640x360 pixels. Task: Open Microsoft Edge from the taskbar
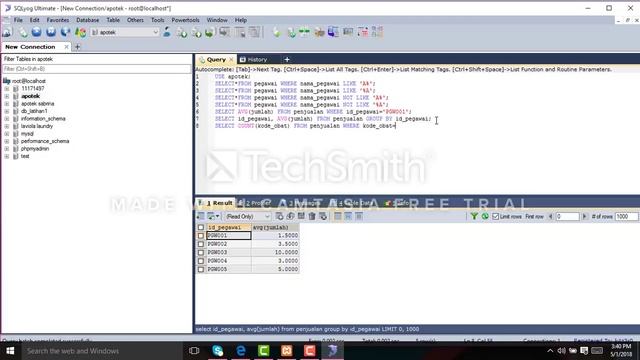241,351
